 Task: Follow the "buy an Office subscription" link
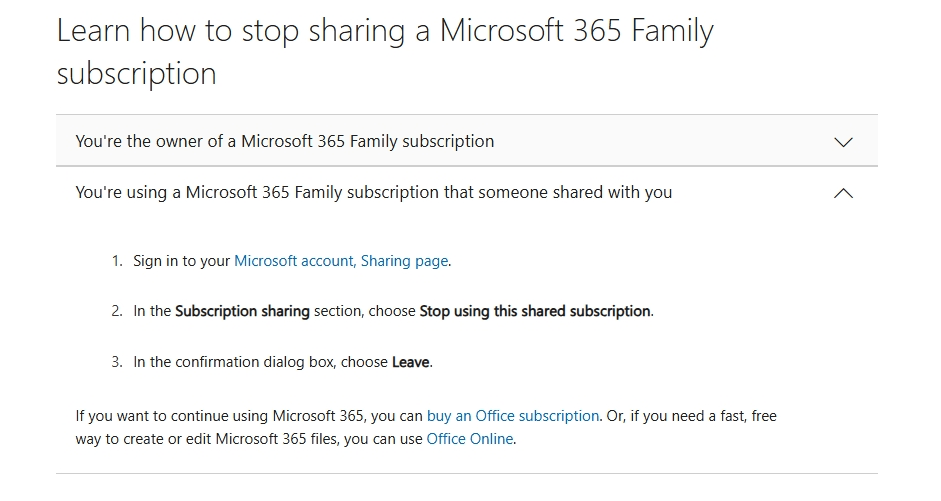click(513, 416)
